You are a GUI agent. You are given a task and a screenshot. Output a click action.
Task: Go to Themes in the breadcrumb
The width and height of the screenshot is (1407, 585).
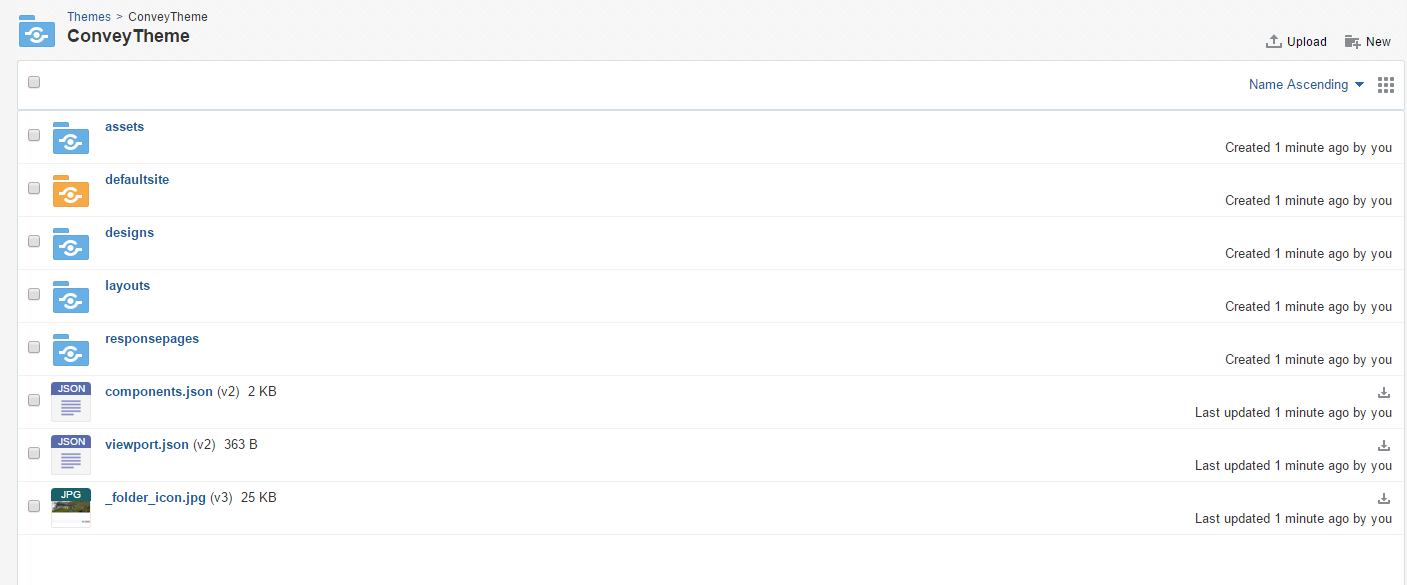(89, 17)
